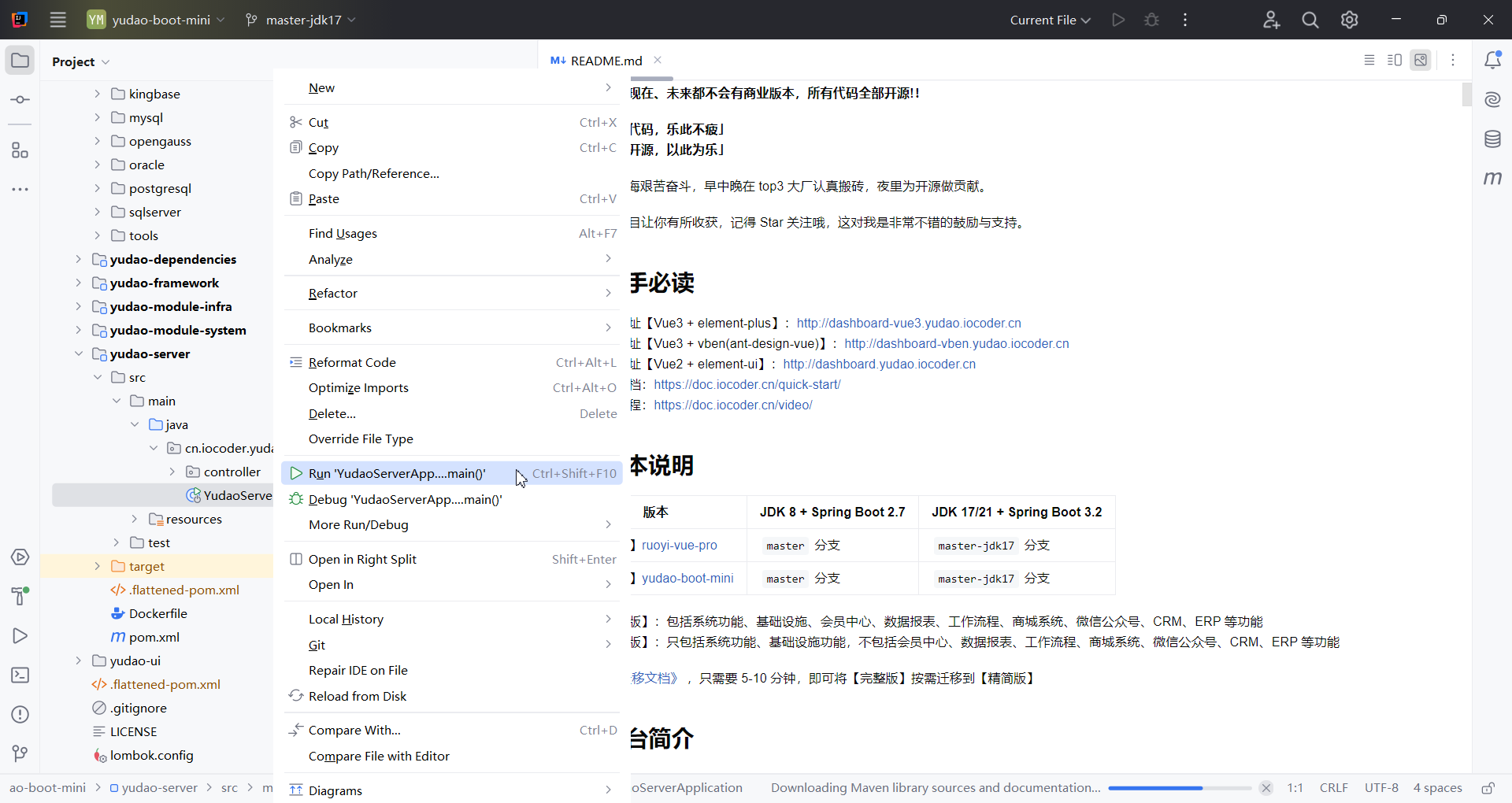Open the Run tool window
1512x803 pixels.
[x=20, y=636]
